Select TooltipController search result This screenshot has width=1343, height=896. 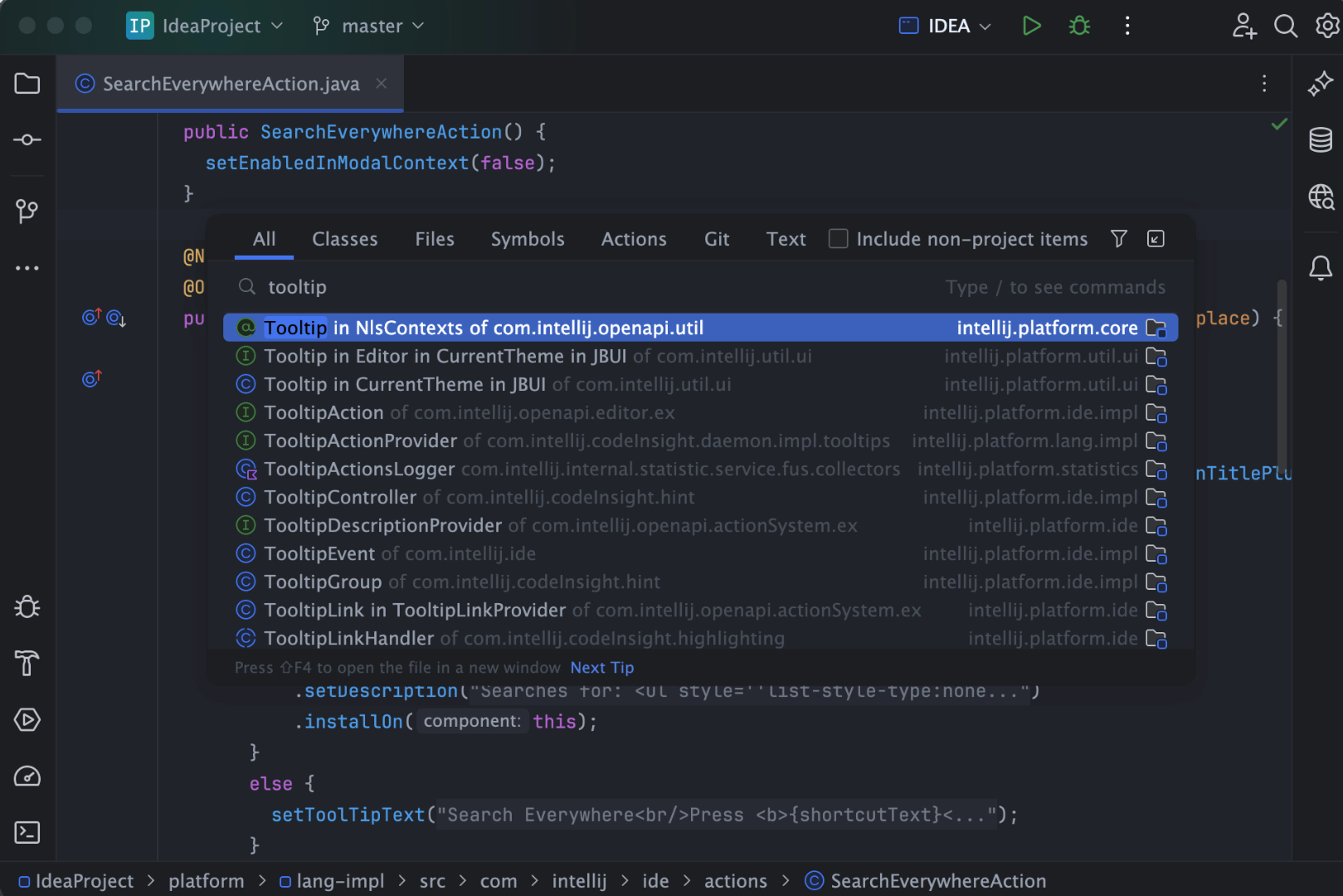(340, 497)
